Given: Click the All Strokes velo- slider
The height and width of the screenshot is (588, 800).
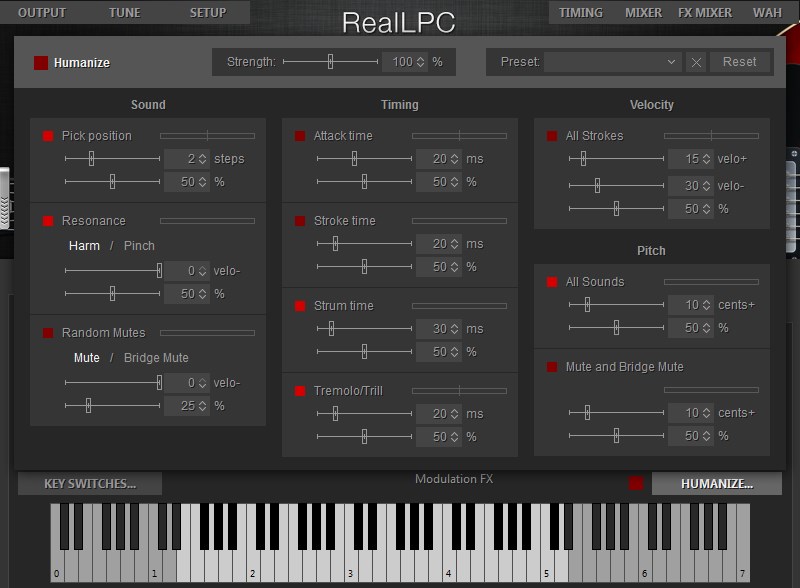Looking at the screenshot, I should click(616, 185).
